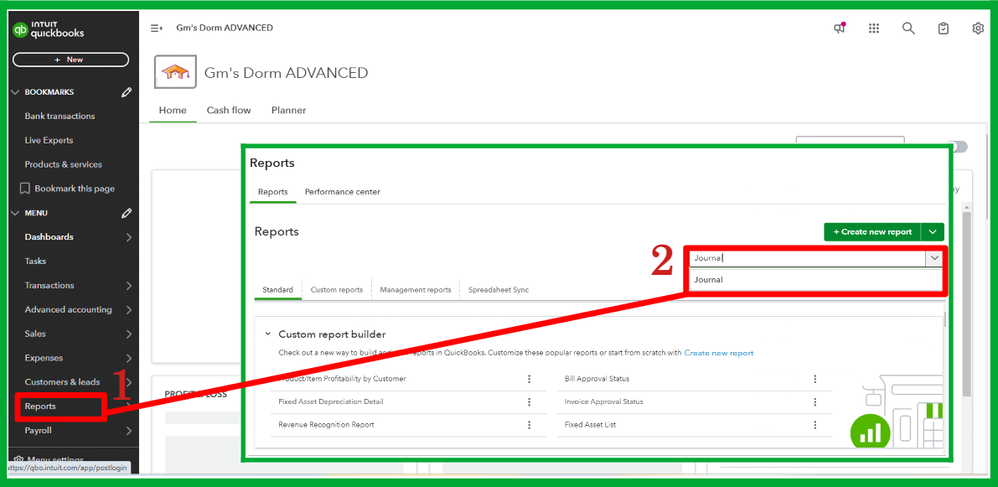Collapse the Custom report builder section

[268, 334]
